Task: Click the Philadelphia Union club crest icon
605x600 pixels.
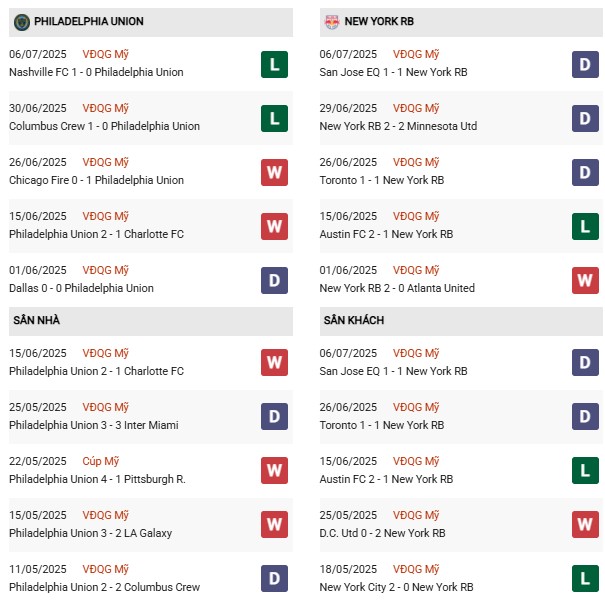Action: (21, 21)
